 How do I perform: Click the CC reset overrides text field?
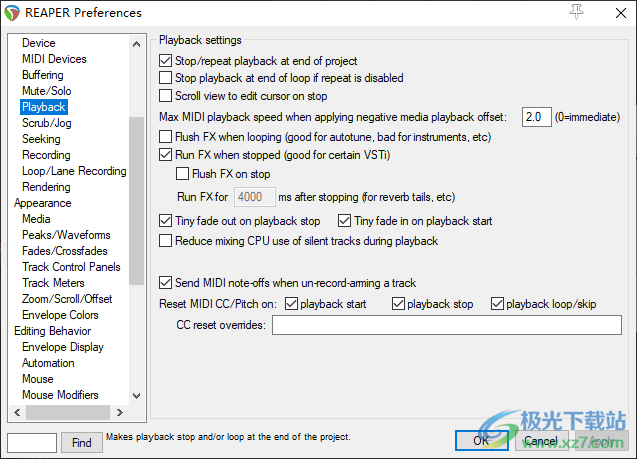coord(446,325)
